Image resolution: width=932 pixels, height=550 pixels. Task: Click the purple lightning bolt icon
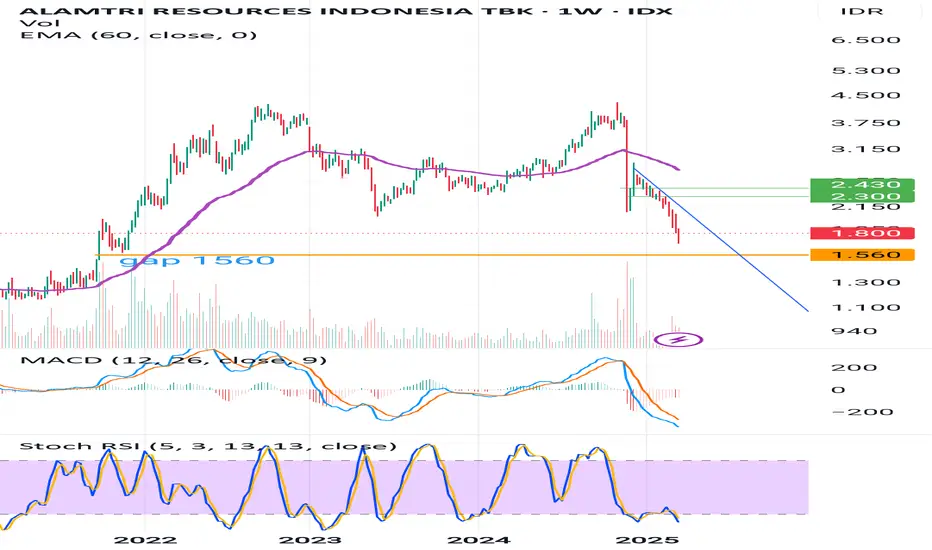pos(678,340)
